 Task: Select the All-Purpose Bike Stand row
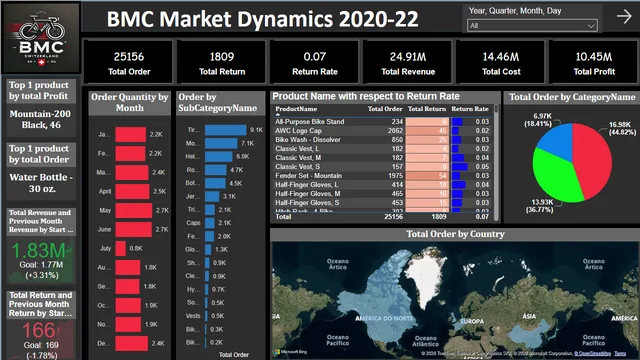(382, 122)
